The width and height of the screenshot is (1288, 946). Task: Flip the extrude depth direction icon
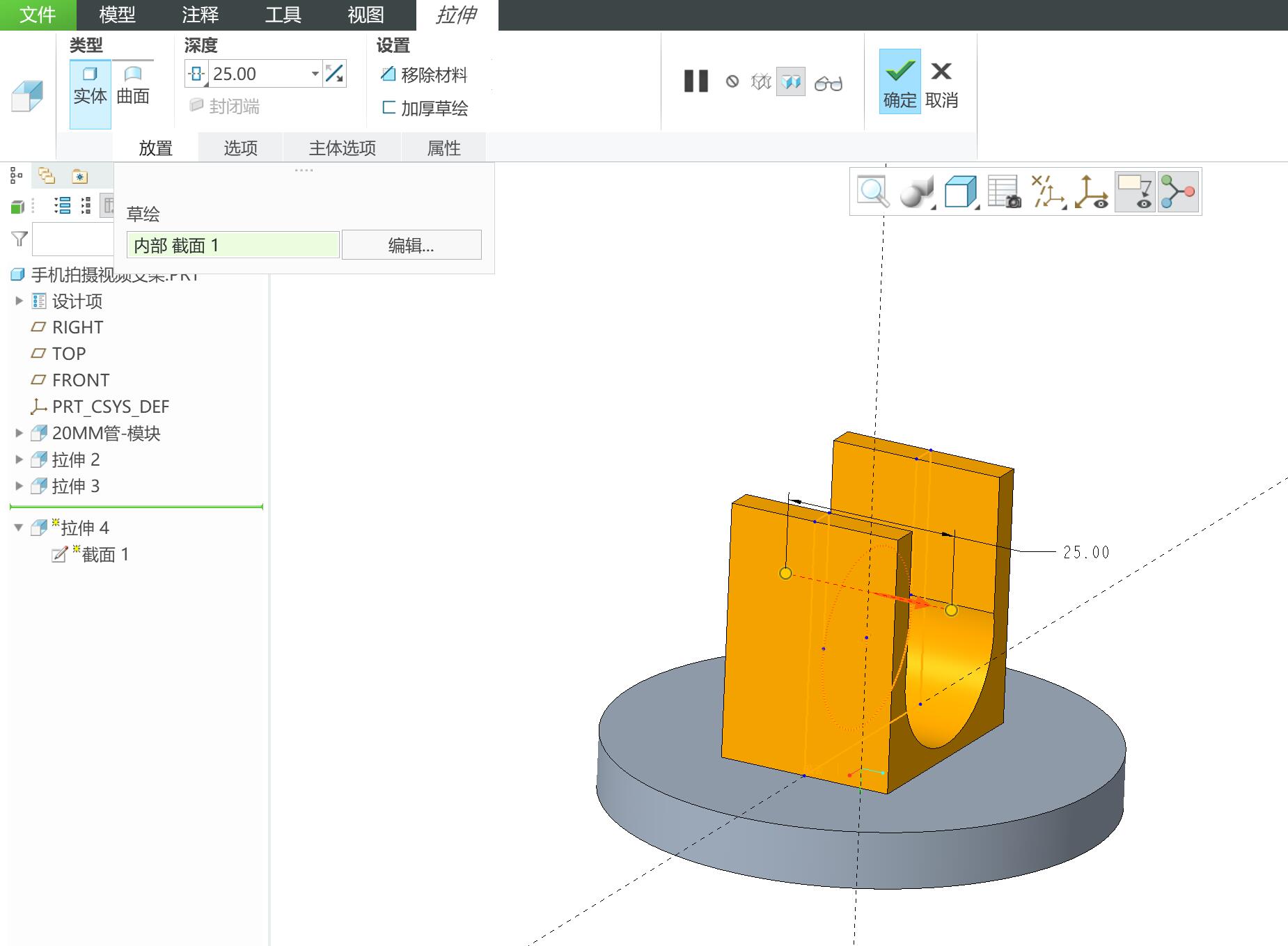pos(335,74)
